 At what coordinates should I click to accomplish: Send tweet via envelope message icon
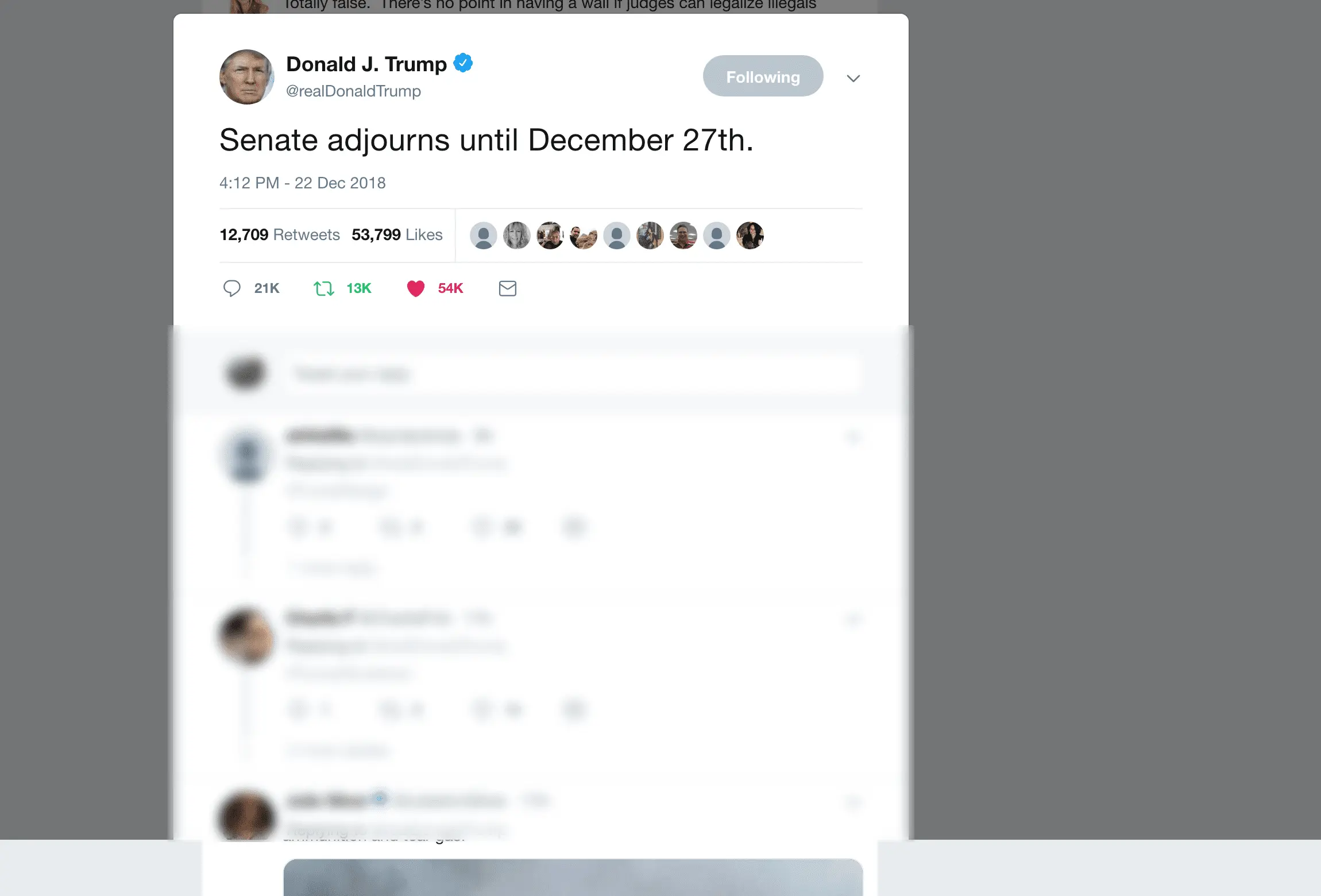pos(508,288)
